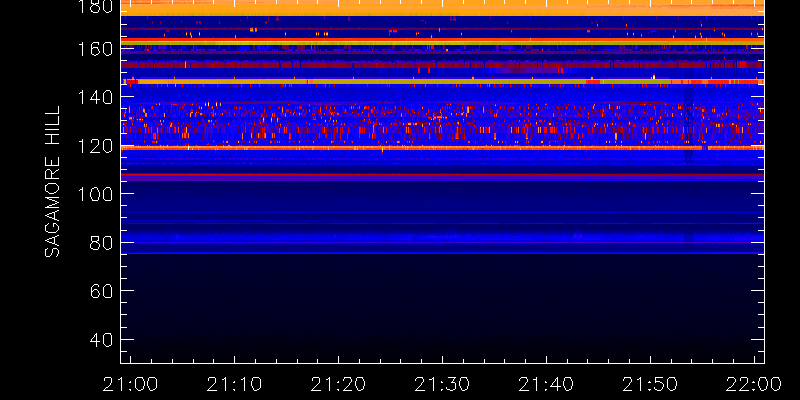Click the 120 frequency axis label

(x=96, y=146)
